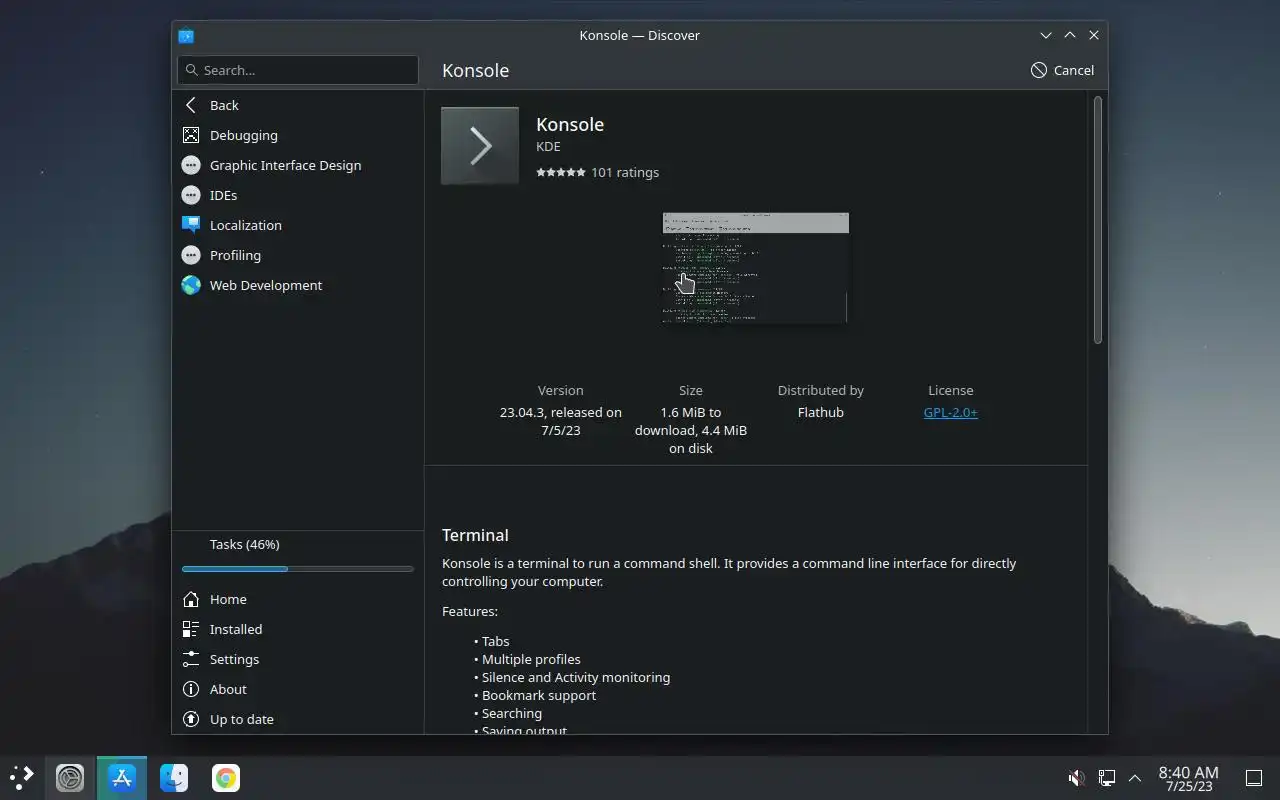Click the vertical scrollbar of the app page
This screenshot has height=800, width=1280.
[x=1098, y=220]
